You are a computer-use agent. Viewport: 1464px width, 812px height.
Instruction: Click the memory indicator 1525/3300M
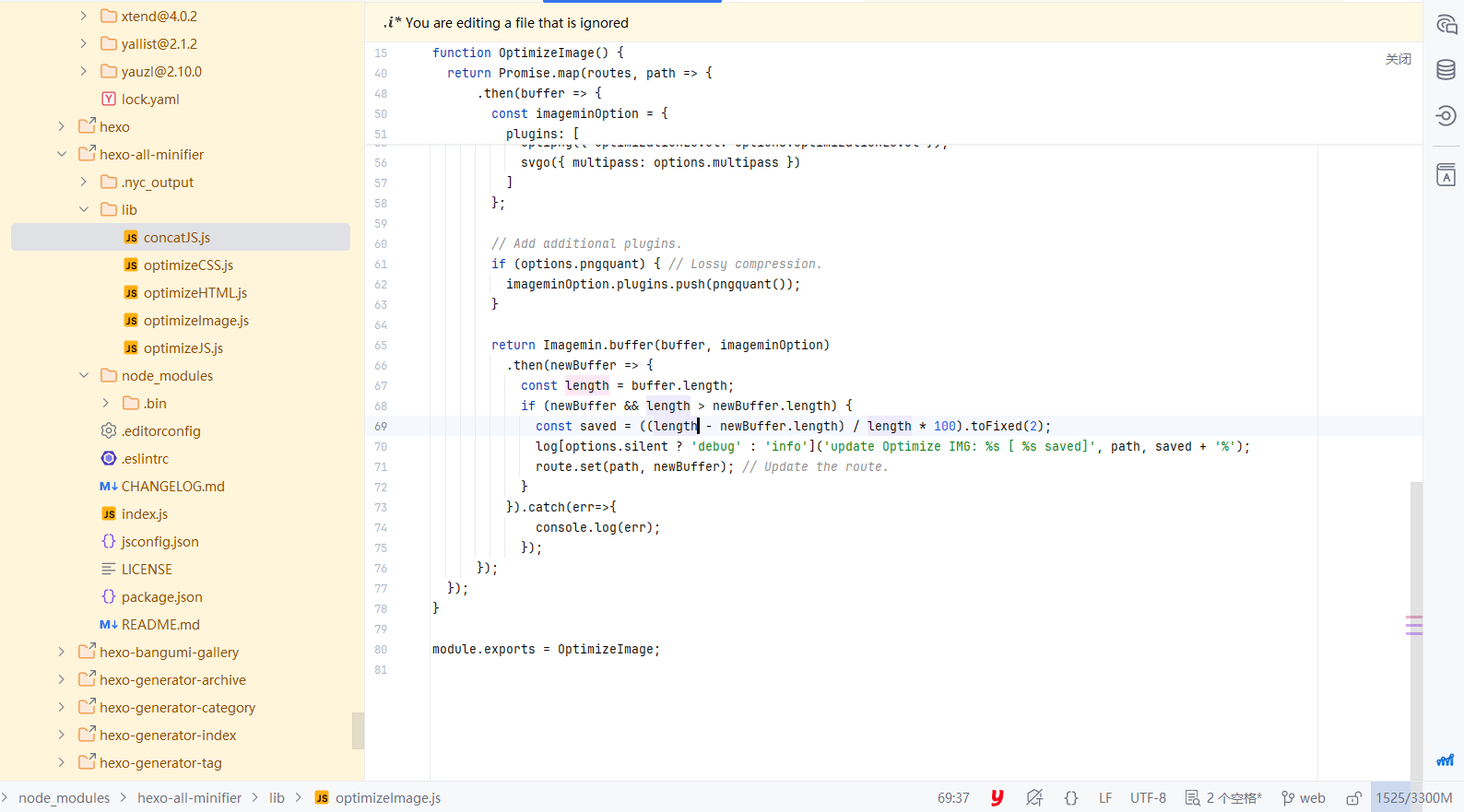[1413, 798]
